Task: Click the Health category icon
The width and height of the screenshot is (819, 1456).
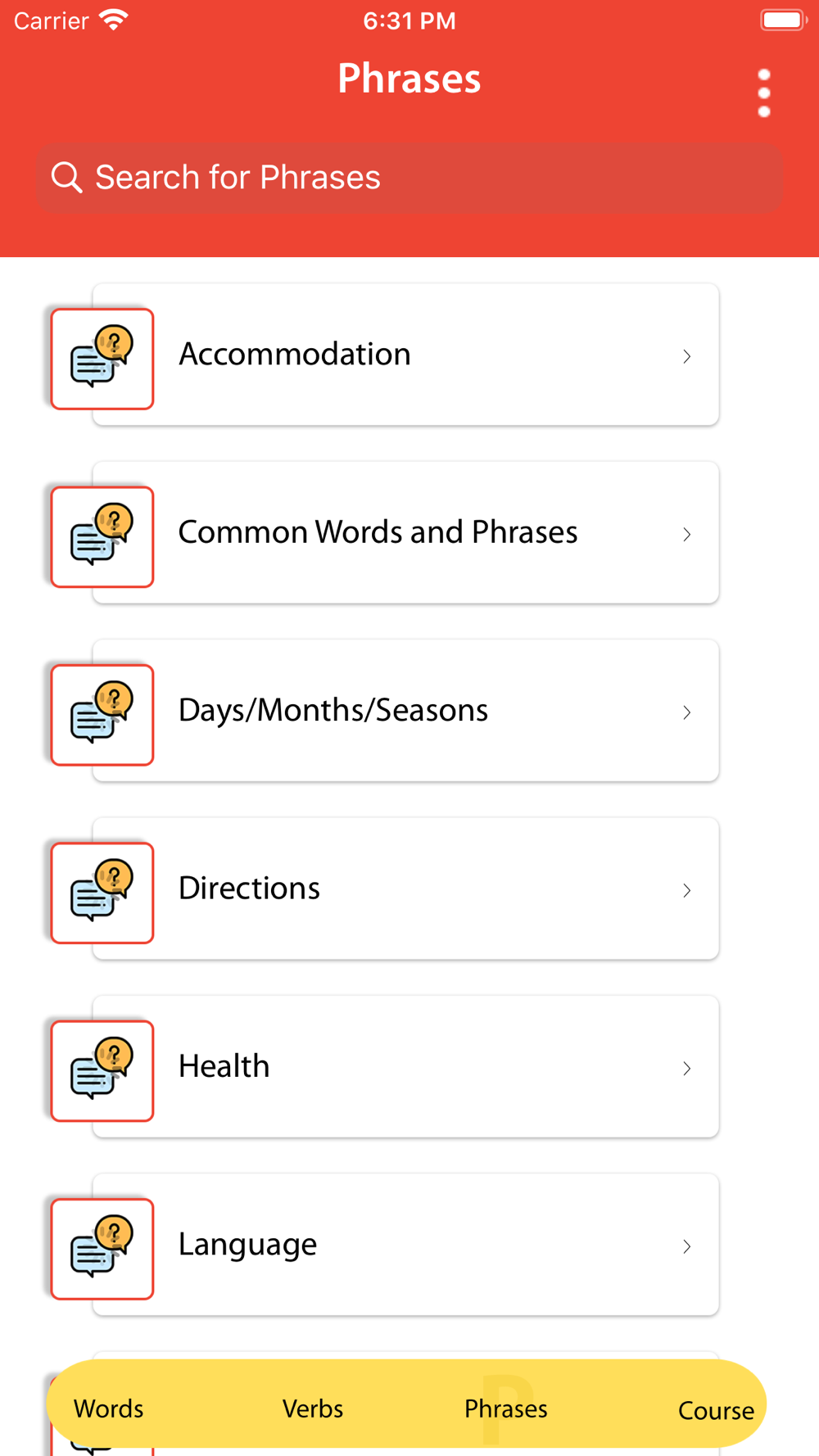Action: pyautogui.click(x=102, y=1070)
